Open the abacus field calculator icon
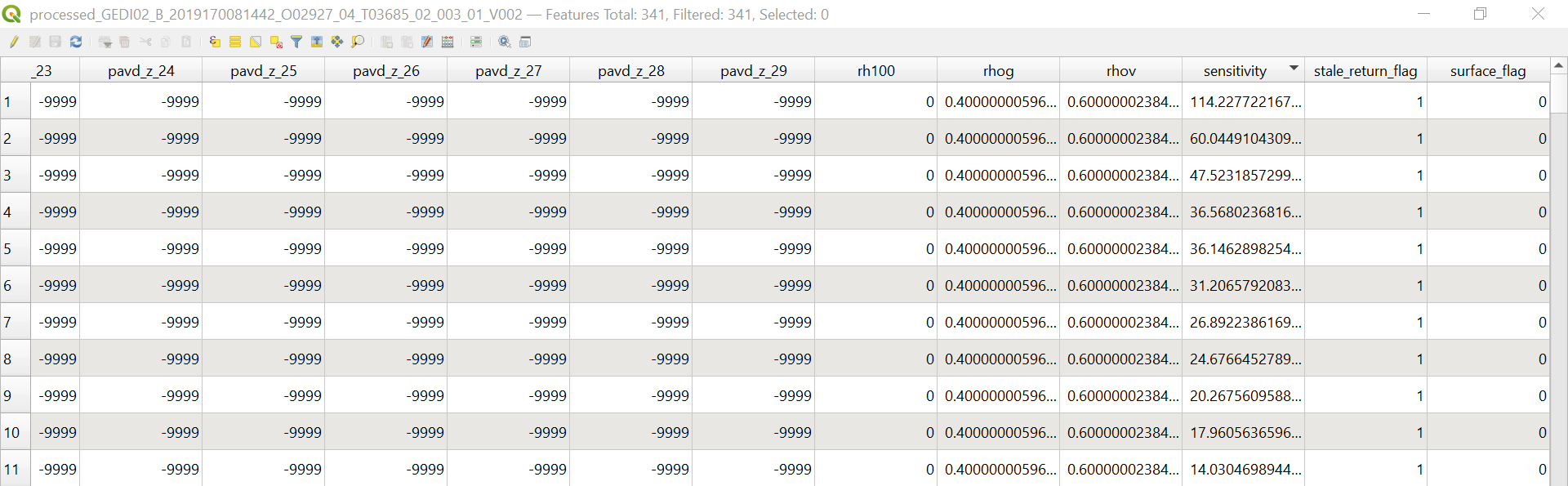The image size is (1568, 486). [448, 42]
